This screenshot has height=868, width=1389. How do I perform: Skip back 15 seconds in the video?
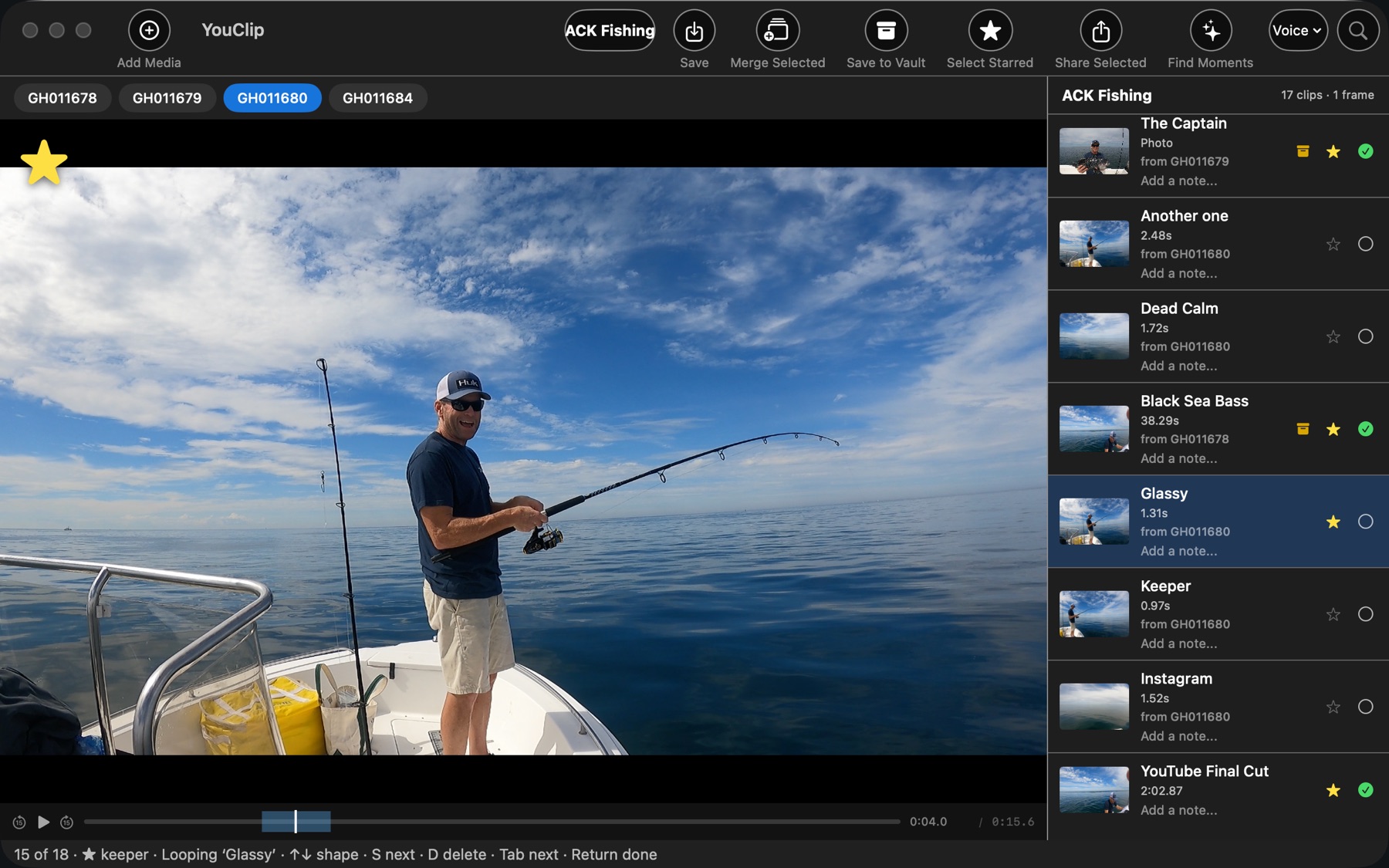(19, 822)
